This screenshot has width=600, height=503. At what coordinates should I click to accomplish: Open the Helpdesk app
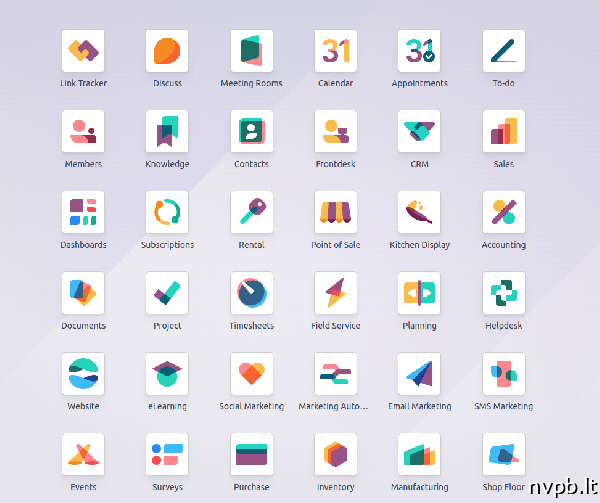pyautogui.click(x=504, y=293)
